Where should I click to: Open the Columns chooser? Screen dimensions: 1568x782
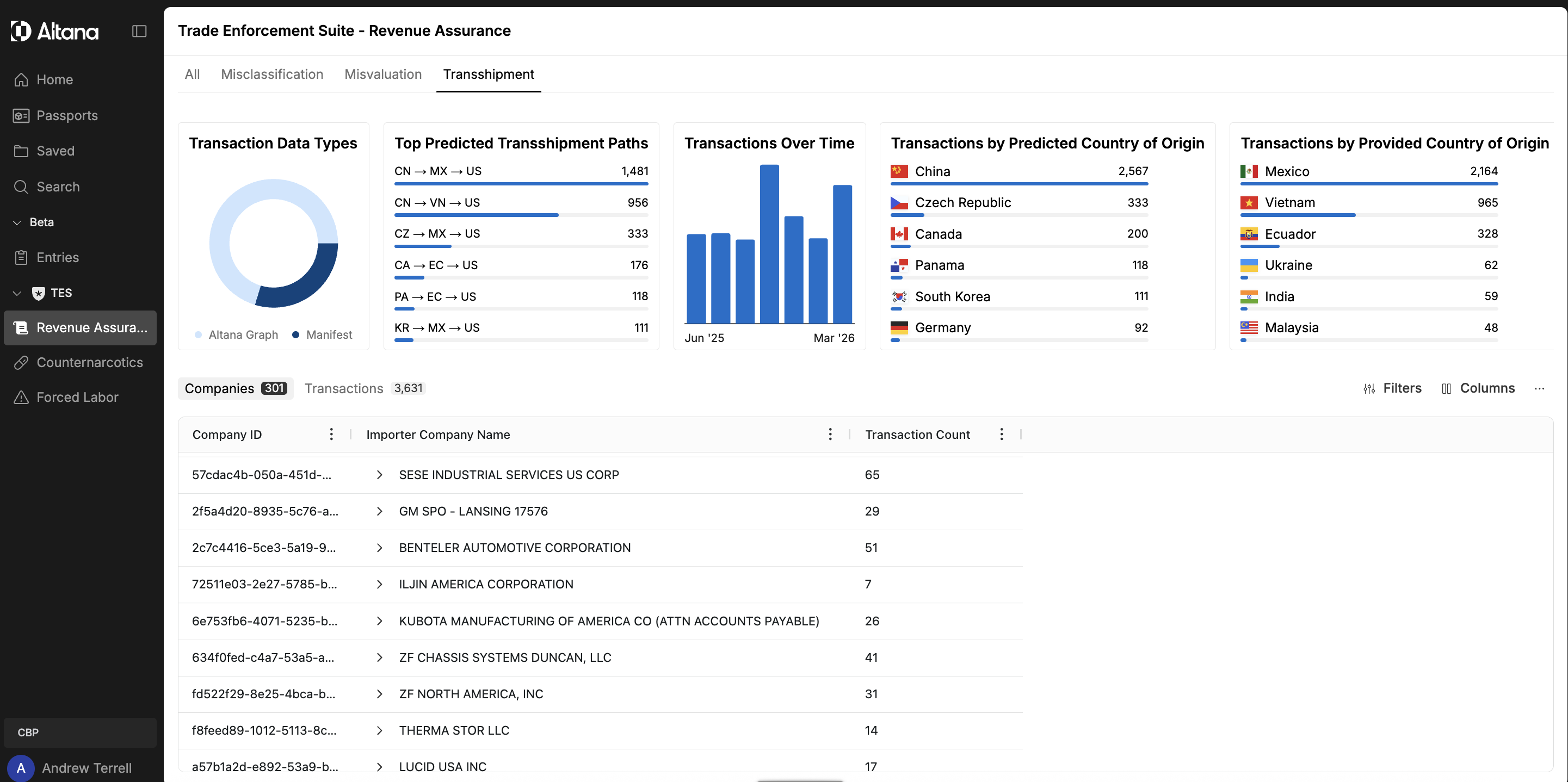(x=1478, y=388)
